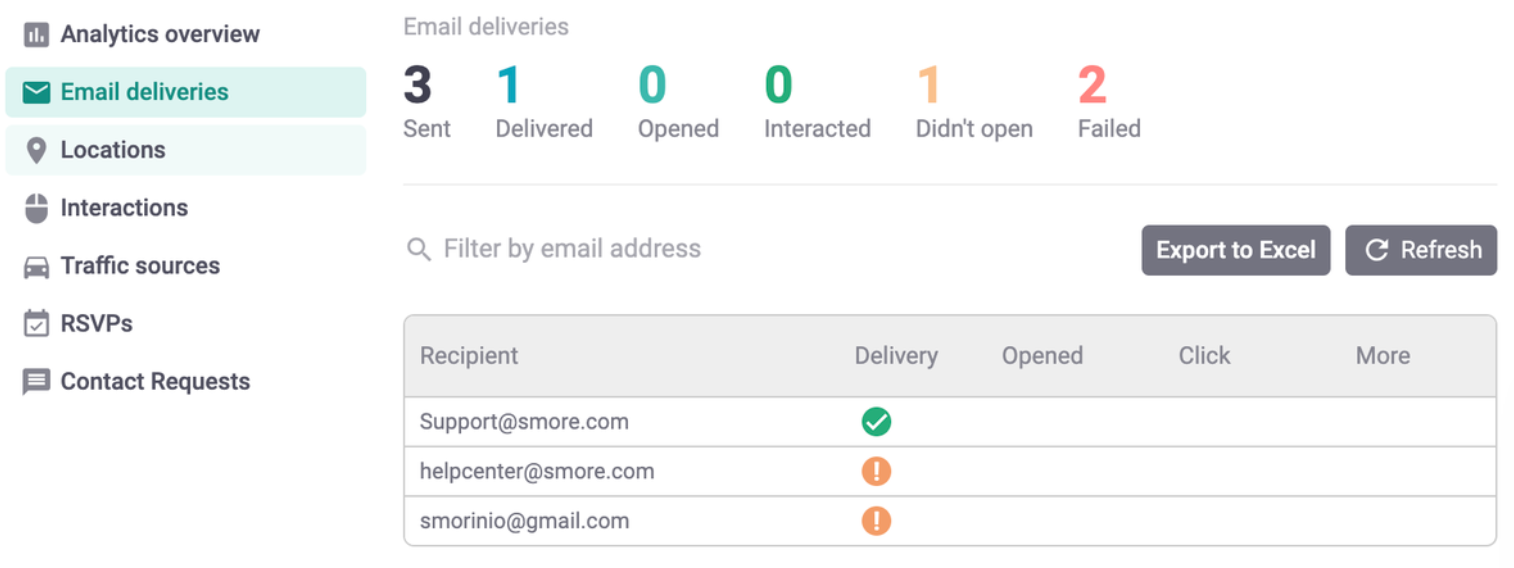Click the Contact Requests chat icon
This screenshot has height=568, width=1514.
(x=36, y=382)
